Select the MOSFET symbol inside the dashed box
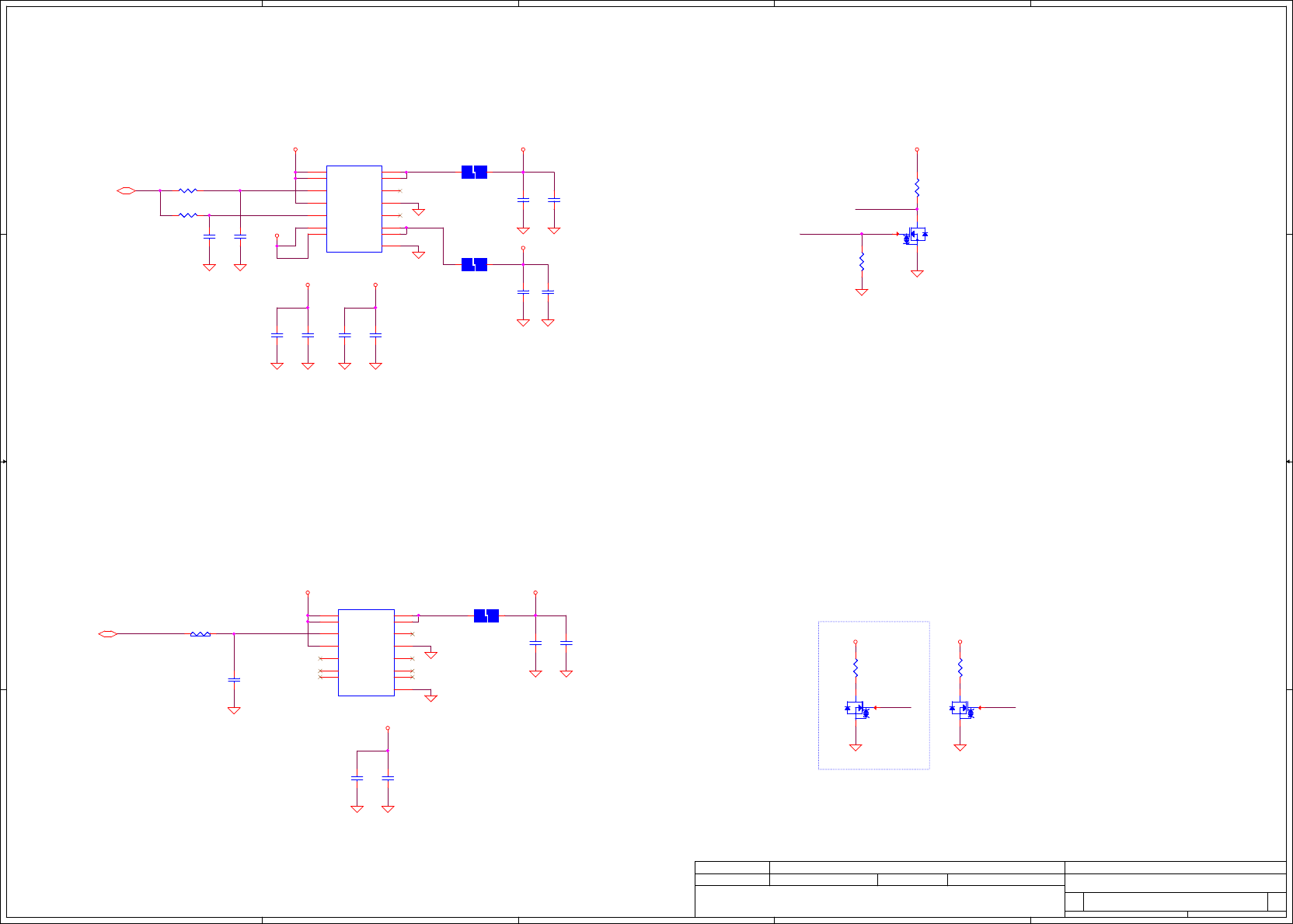 pyautogui.click(x=857, y=709)
